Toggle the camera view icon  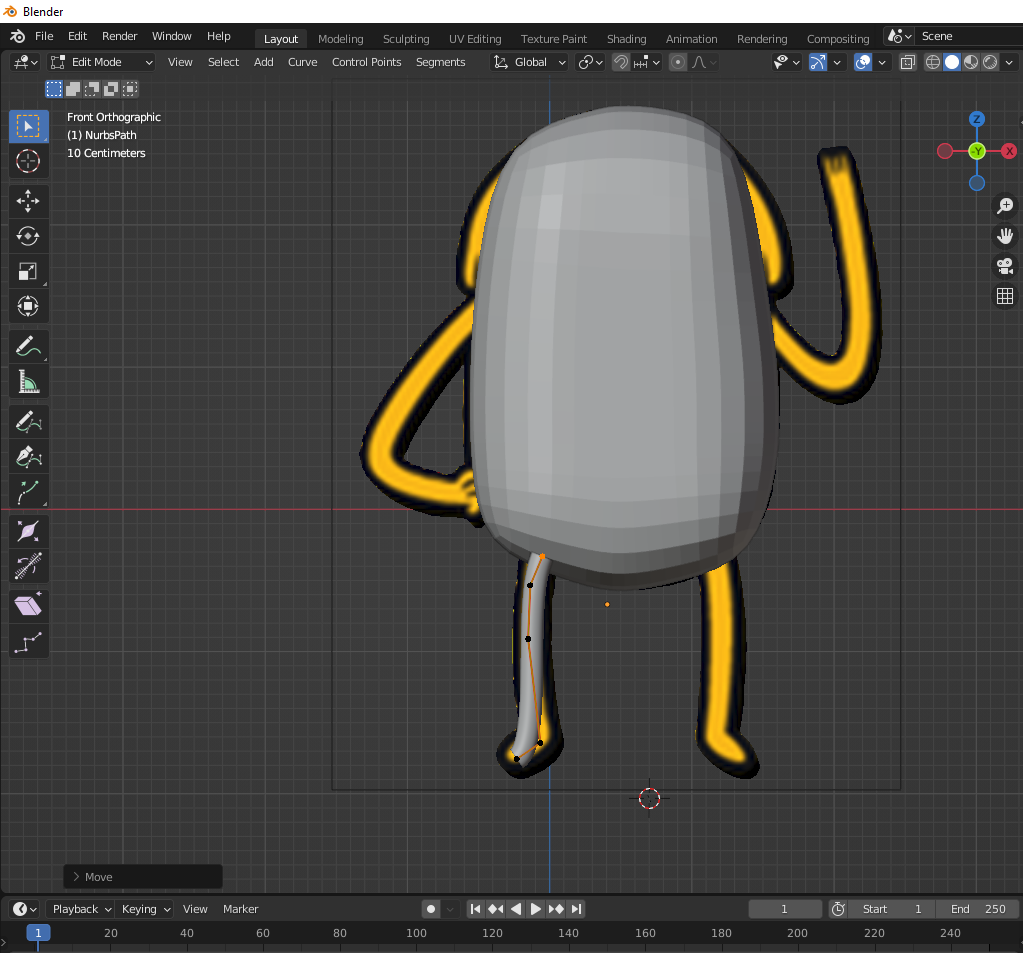coord(1005,266)
